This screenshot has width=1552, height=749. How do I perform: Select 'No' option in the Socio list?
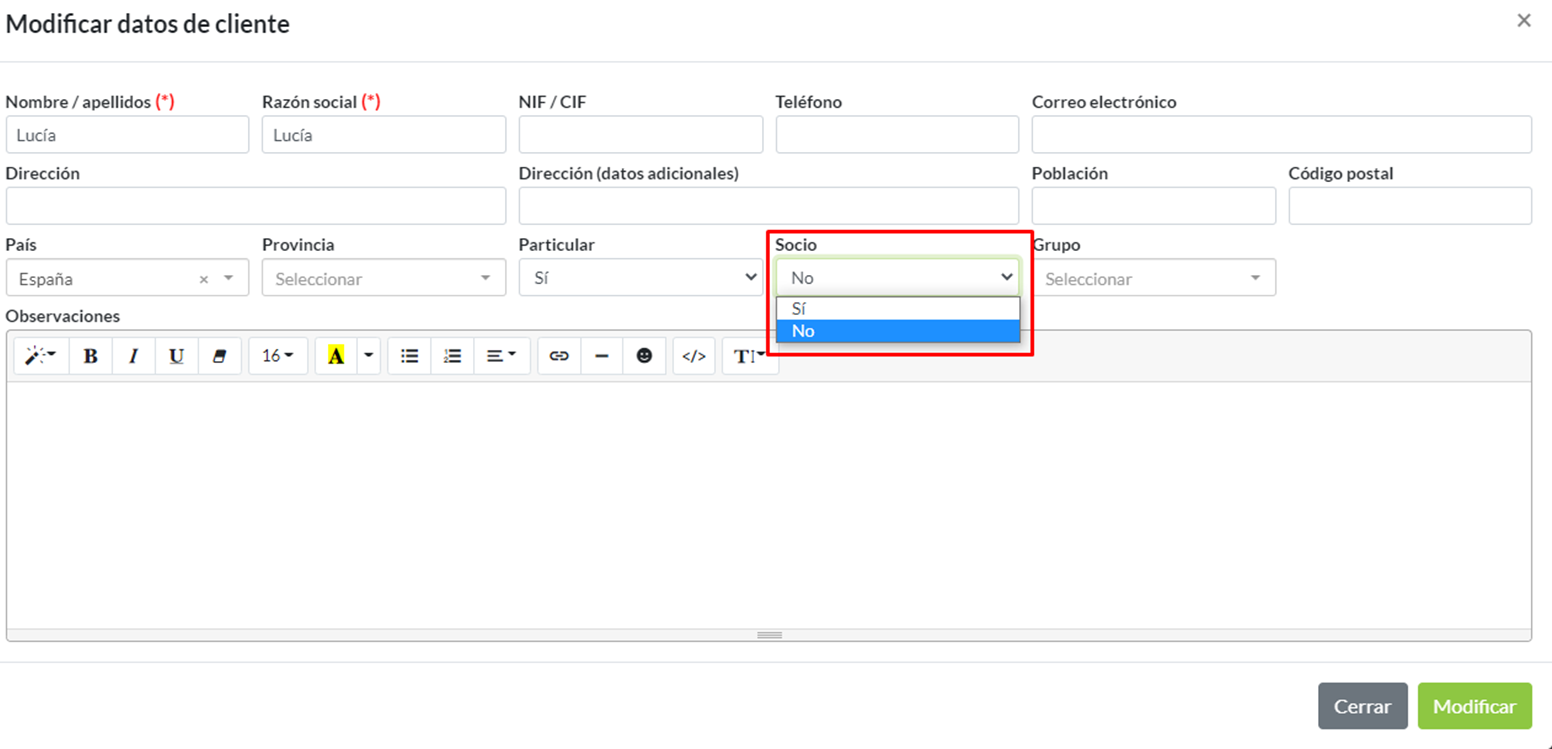[897, 331]
